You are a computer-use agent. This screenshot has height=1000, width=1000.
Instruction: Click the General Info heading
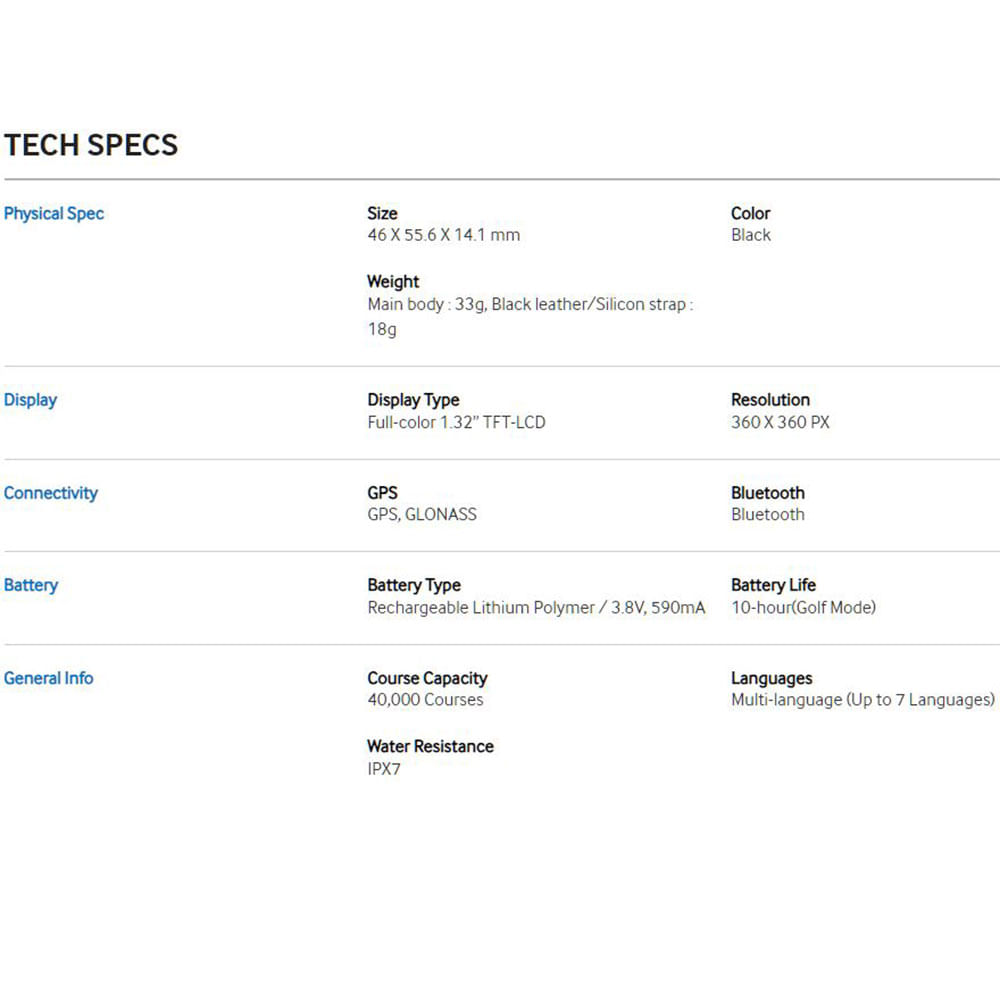click(x=48, y=678)
